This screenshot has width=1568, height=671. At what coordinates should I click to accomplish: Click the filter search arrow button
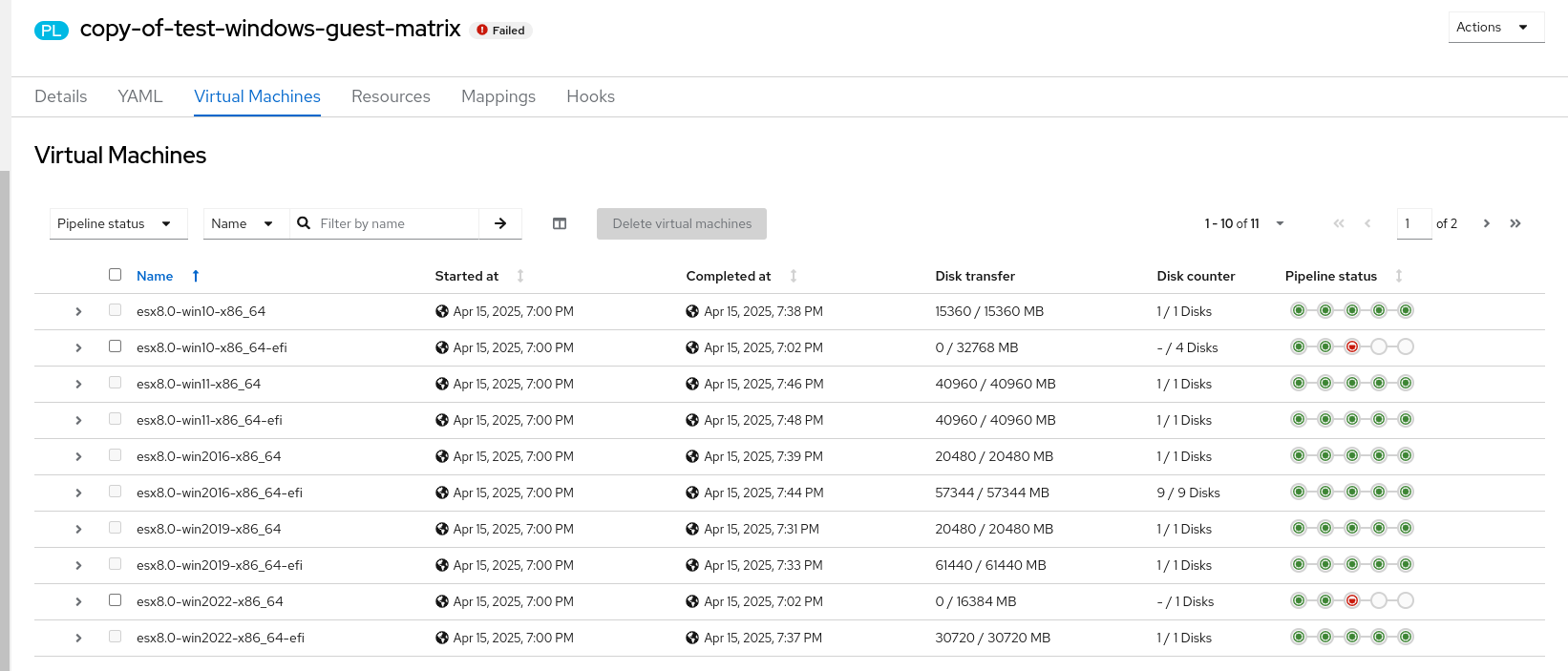click(500, 223)
